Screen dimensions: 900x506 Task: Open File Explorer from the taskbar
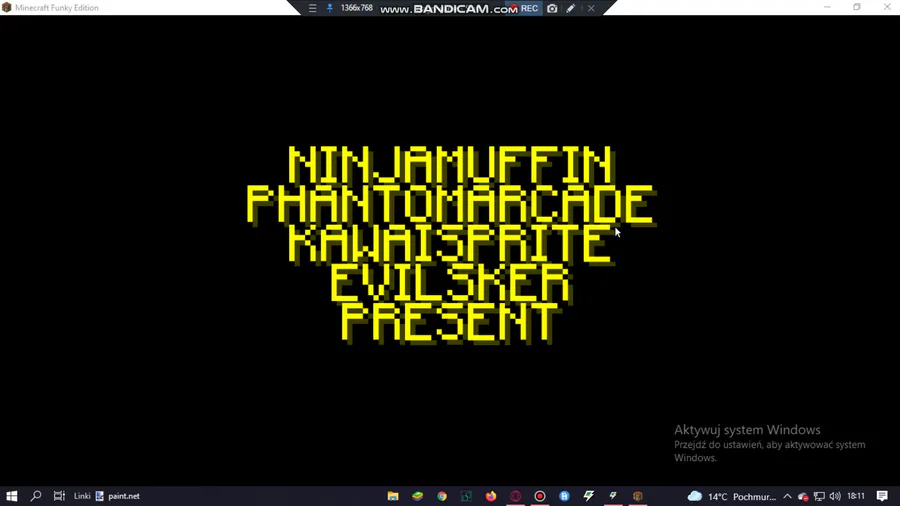tap(393, 496)
